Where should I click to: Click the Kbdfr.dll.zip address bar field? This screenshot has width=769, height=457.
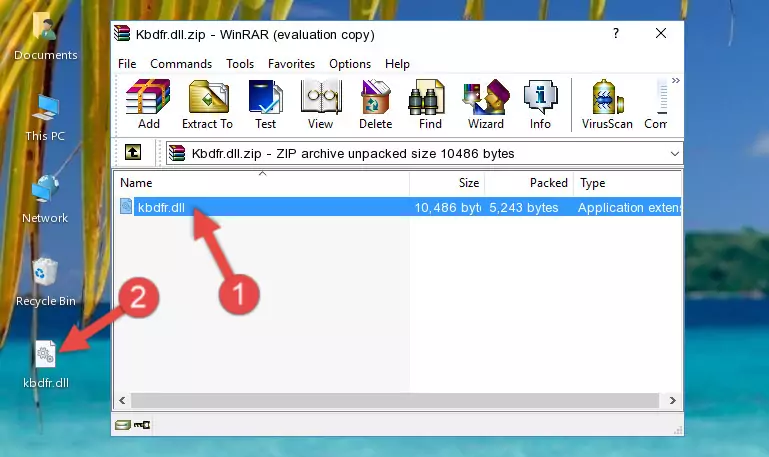424,153
